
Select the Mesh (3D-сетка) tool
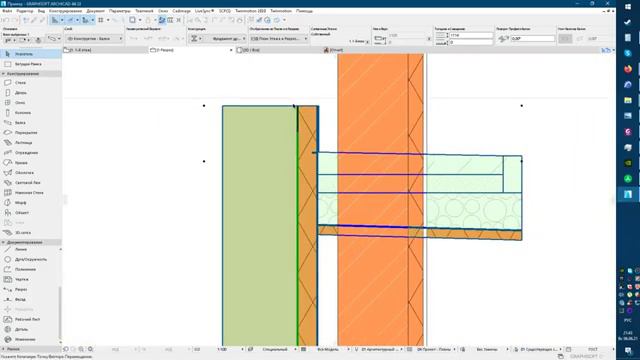click(31, 233)
